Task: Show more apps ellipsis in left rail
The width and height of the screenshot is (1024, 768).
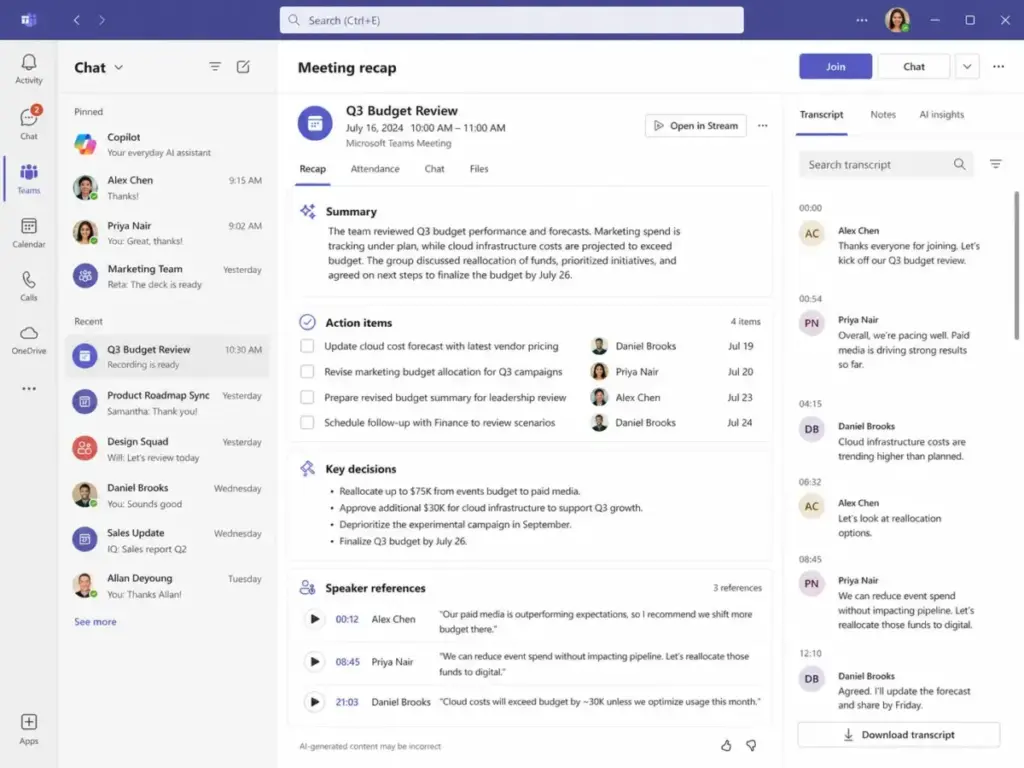Action: 29,389
